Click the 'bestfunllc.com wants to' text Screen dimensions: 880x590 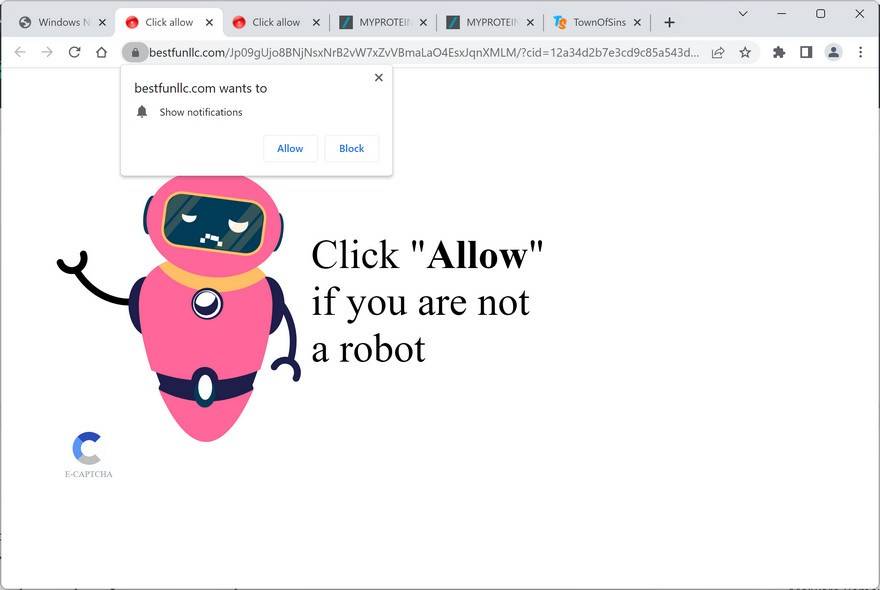pos(200,88)
